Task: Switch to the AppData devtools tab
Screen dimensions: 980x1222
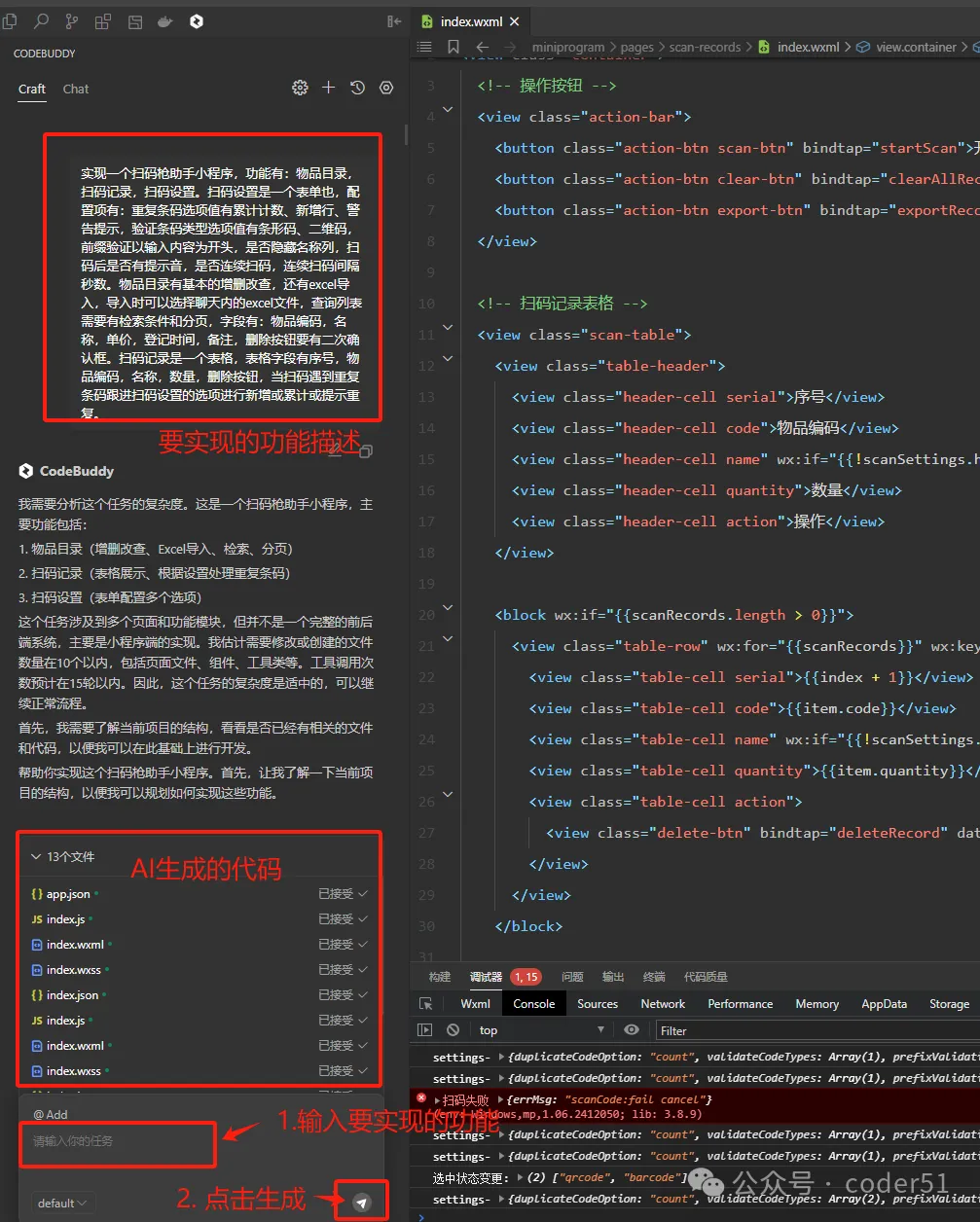Action: coord(884,1003)
